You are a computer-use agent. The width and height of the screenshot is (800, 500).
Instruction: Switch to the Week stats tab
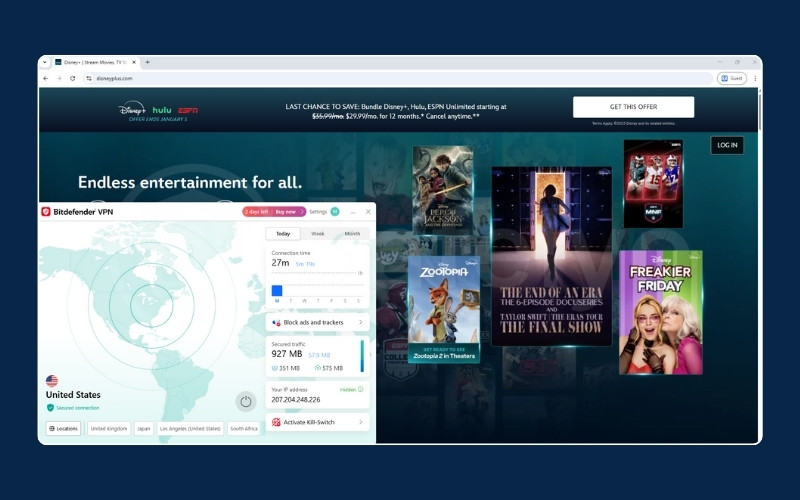coord(318,234)
